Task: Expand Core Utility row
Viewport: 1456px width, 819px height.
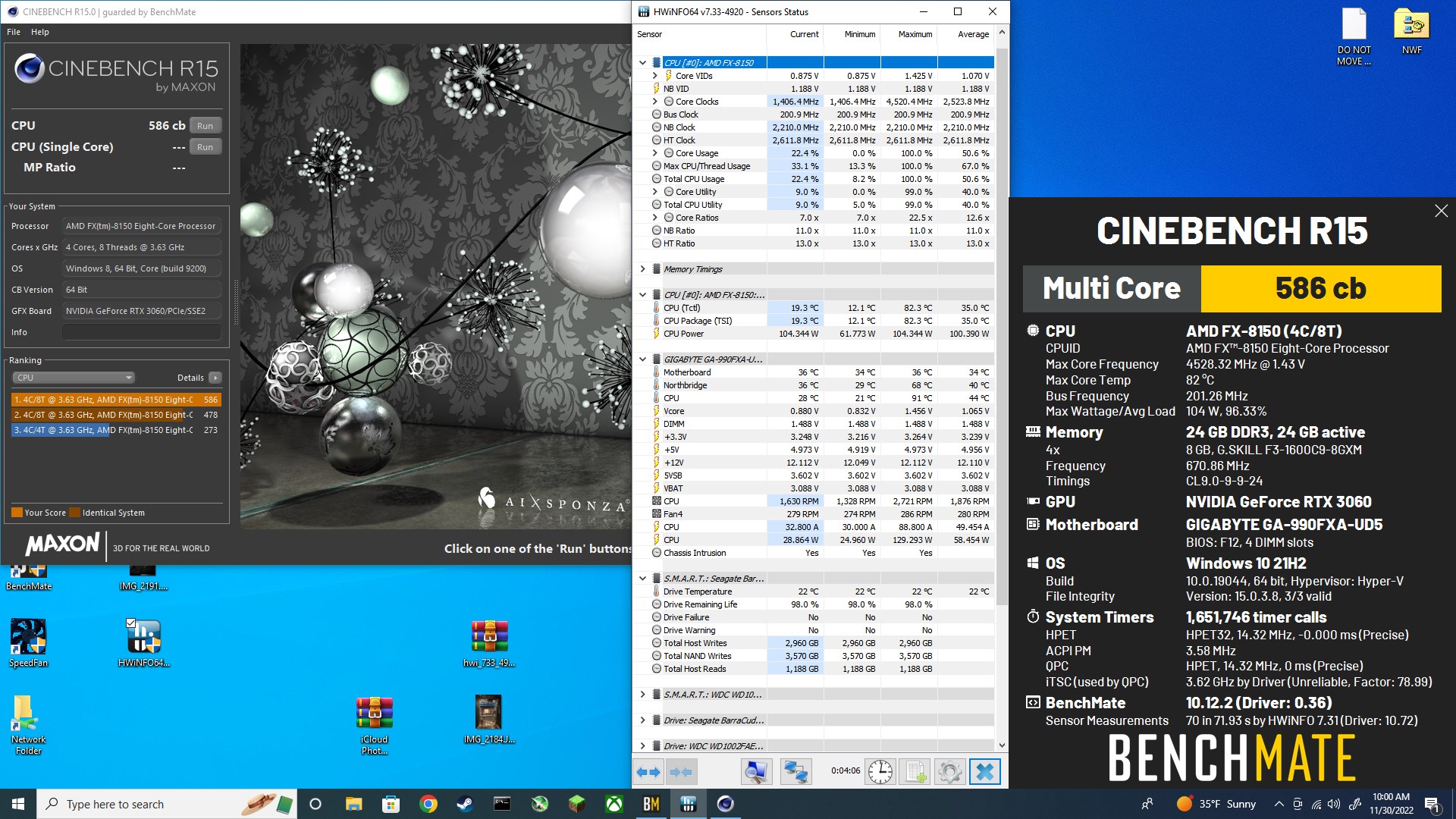Action: tap(655, 192)
